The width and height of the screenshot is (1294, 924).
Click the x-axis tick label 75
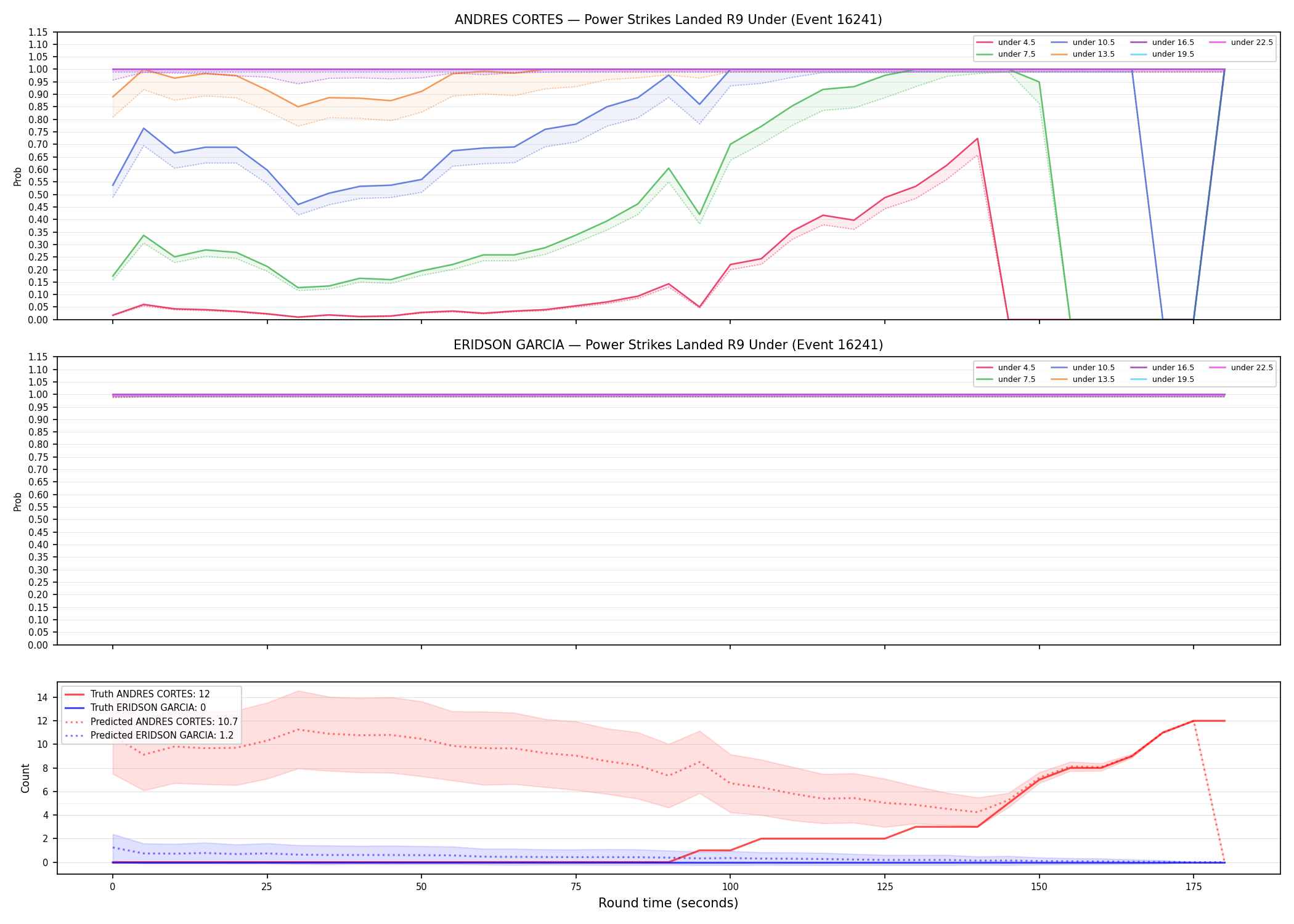[576, 887]
